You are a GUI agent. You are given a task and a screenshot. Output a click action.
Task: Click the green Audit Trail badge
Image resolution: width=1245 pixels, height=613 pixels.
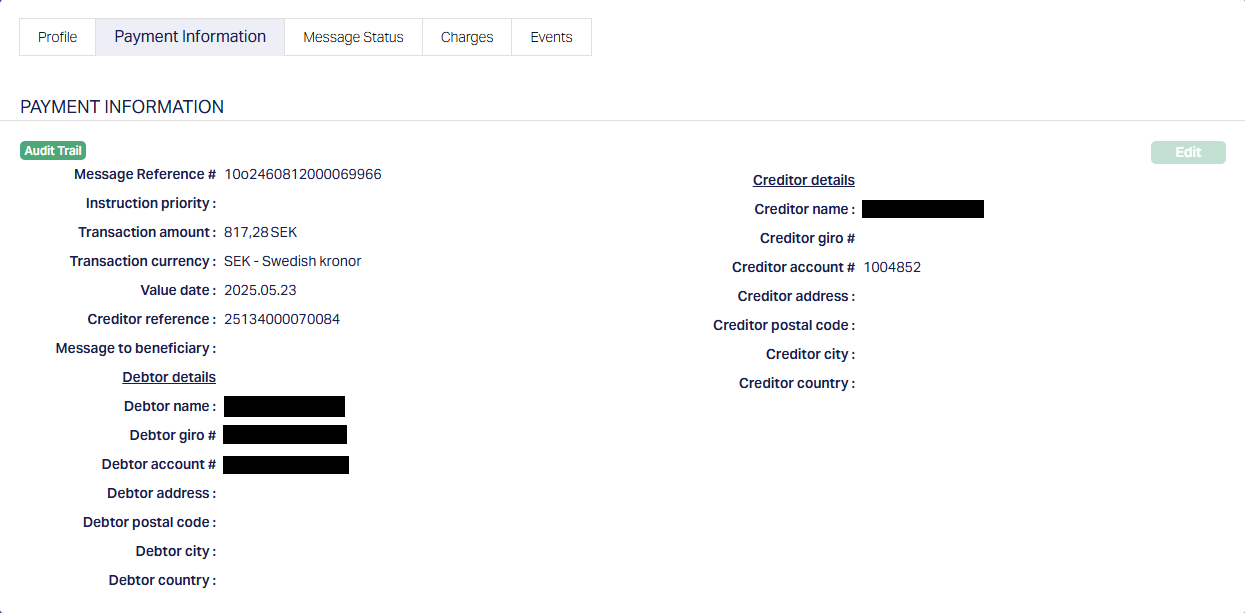coord(53,151)
